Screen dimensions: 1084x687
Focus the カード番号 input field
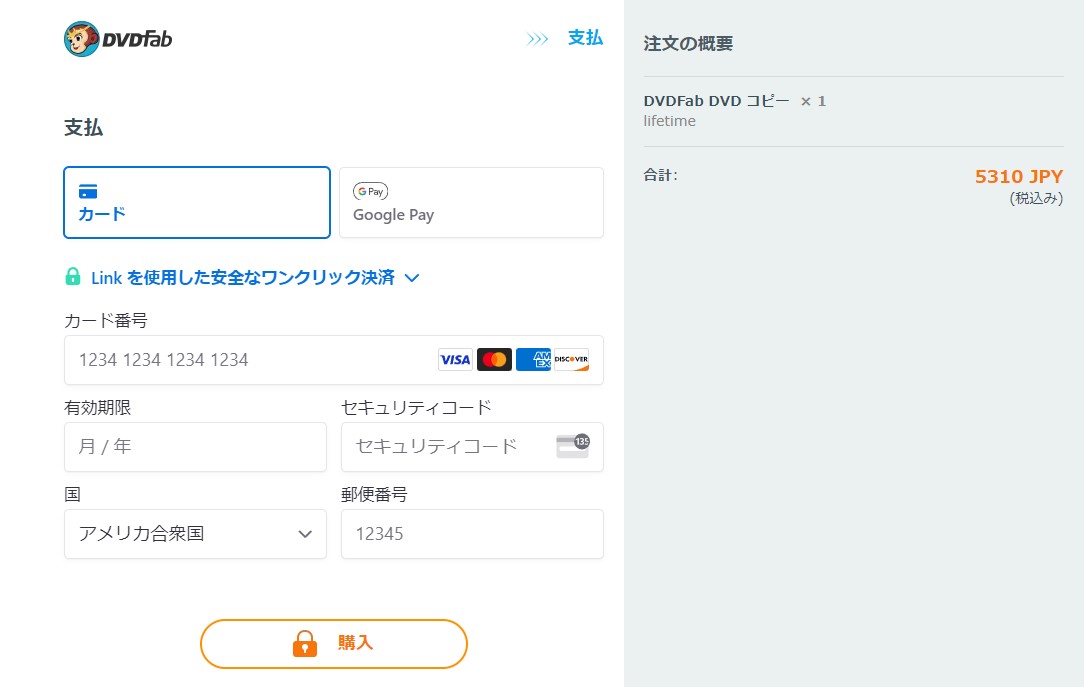[x=334, y=360]
